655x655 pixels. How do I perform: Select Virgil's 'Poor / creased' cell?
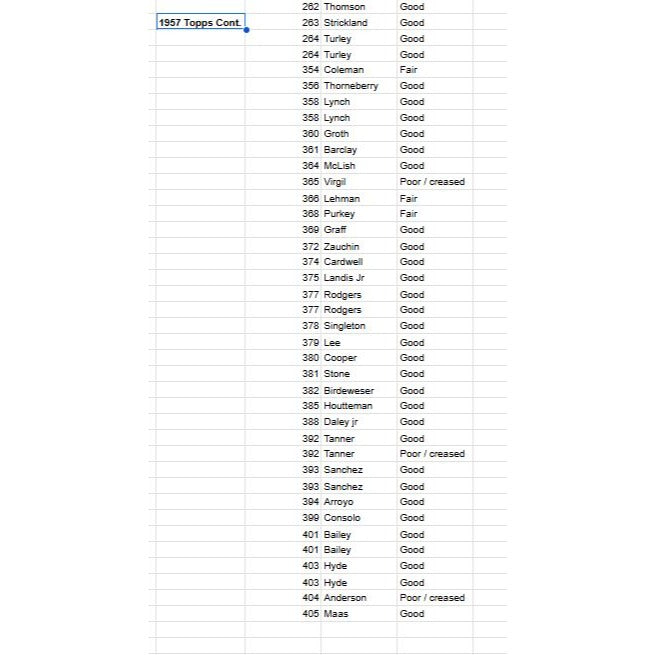tap(432, 182)
